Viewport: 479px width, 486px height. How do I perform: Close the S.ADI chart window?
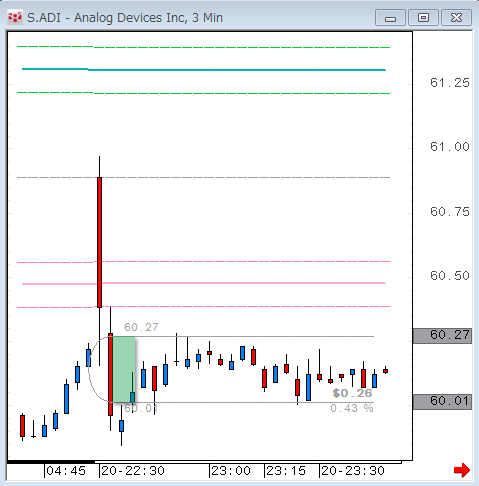click(x=456, y=18)
